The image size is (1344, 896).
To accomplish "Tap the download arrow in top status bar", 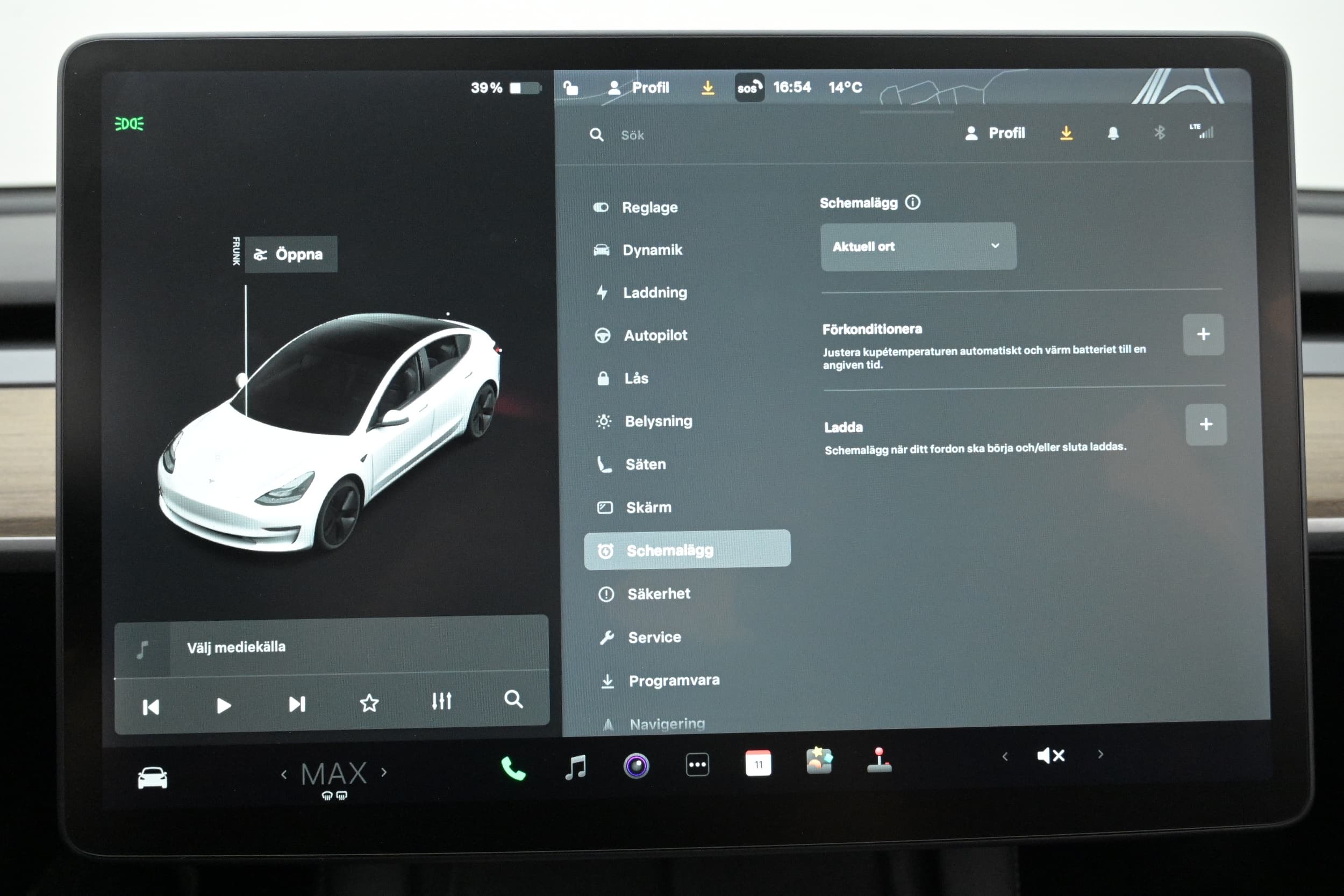I will [x=707, y=88].
